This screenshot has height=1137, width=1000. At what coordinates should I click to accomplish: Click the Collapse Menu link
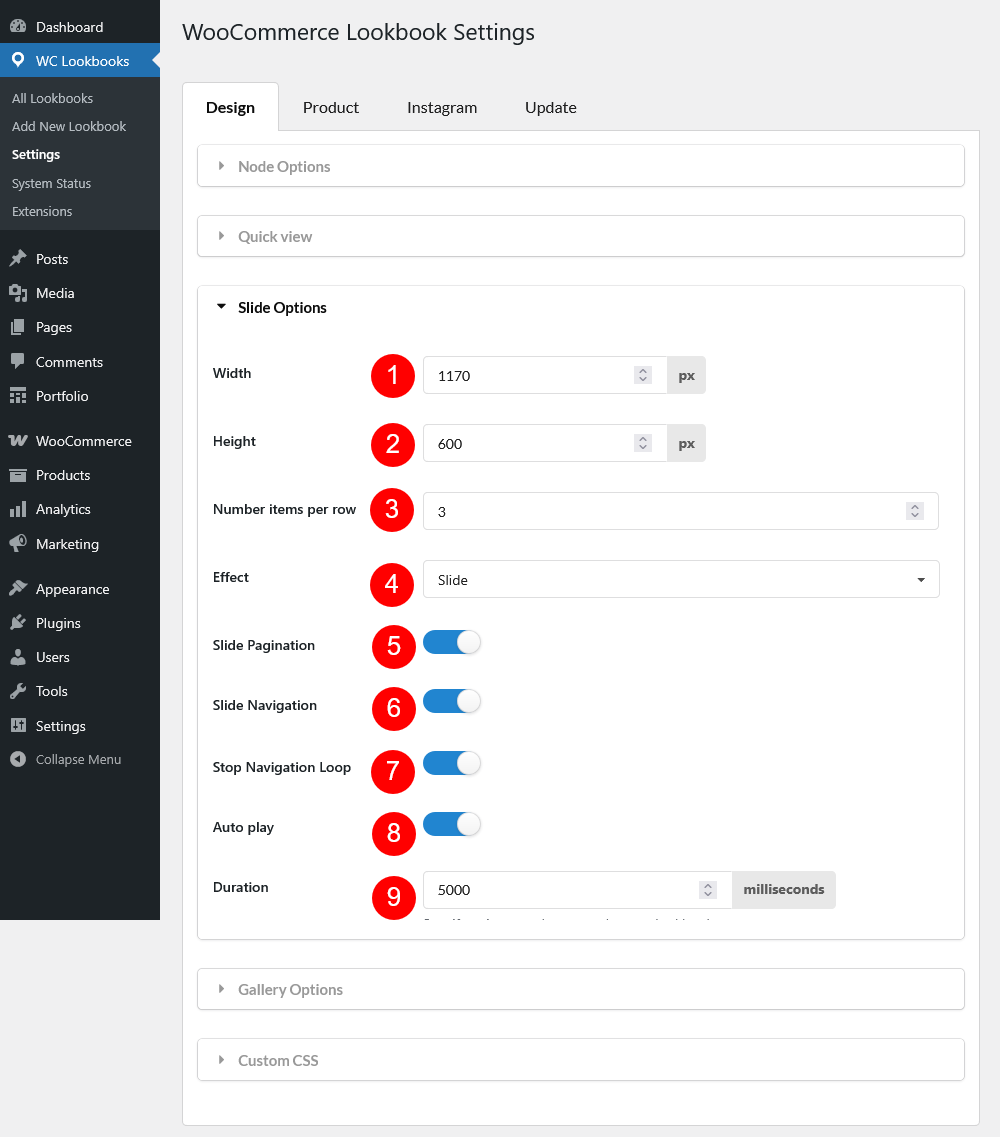(x=80, y=759)
